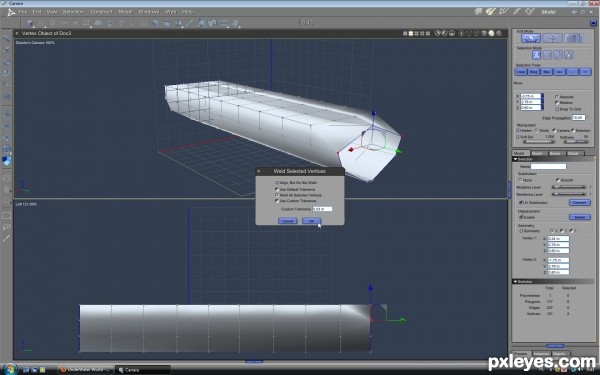Select Weld All Selected Vertices option
This screenshot has height=375, width=600.
[x=277, y=195]
